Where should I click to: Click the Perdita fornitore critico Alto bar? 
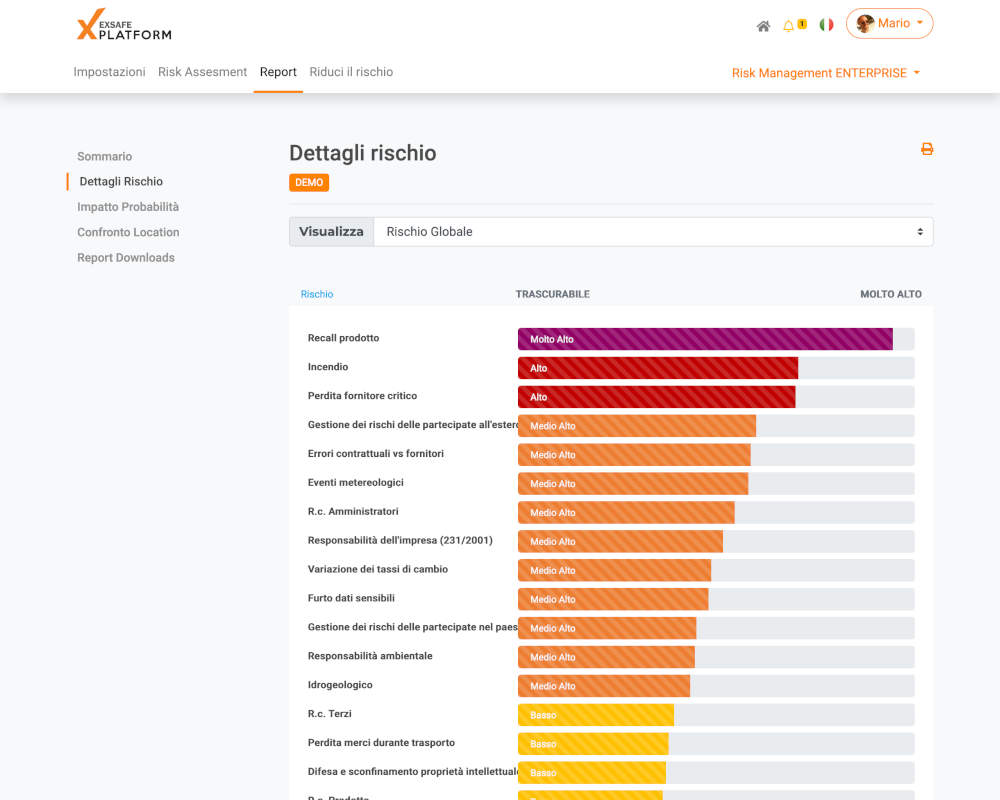point(656,397)
